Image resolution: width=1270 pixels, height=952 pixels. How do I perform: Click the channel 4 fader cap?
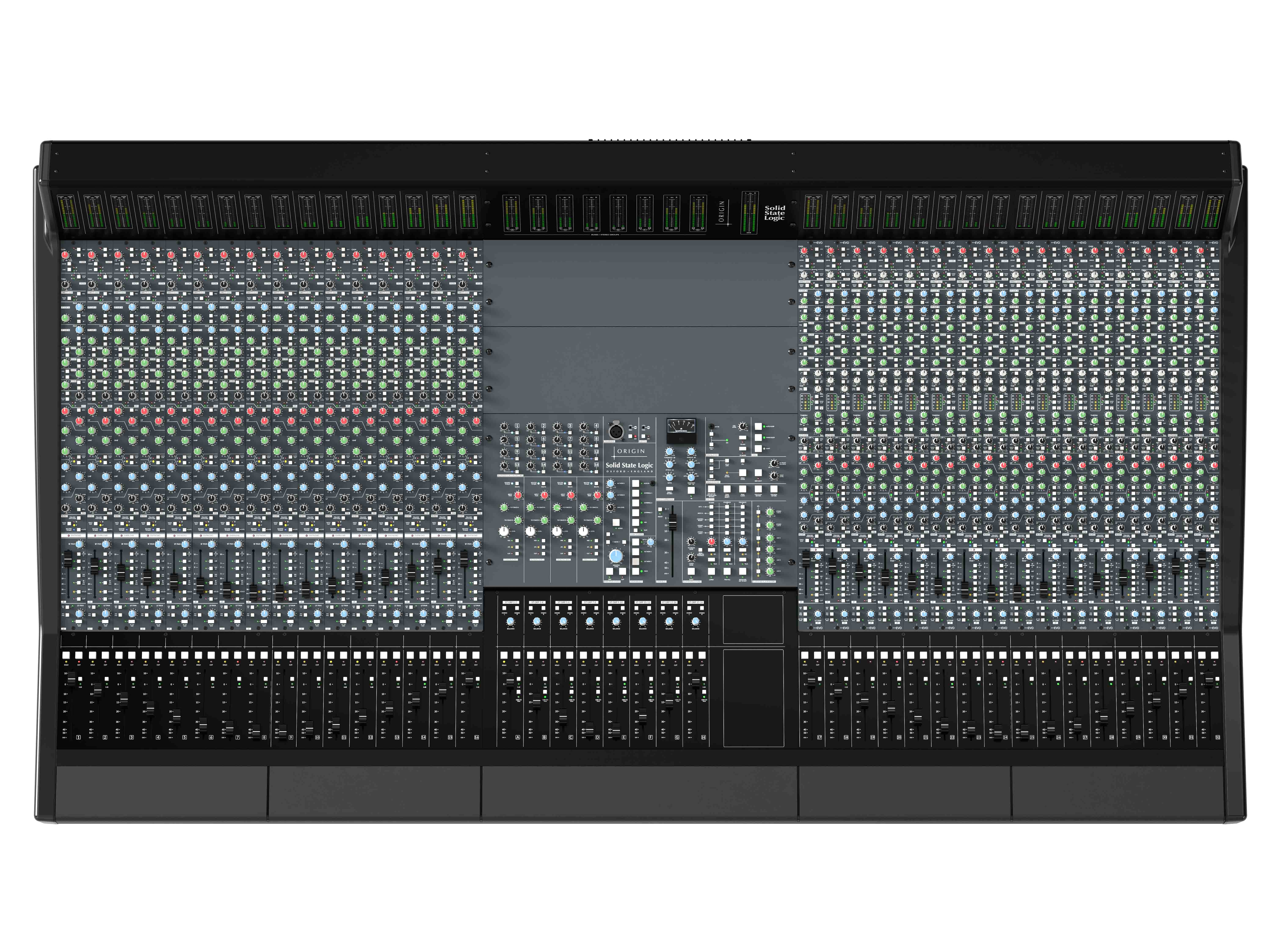pos(150,708)
